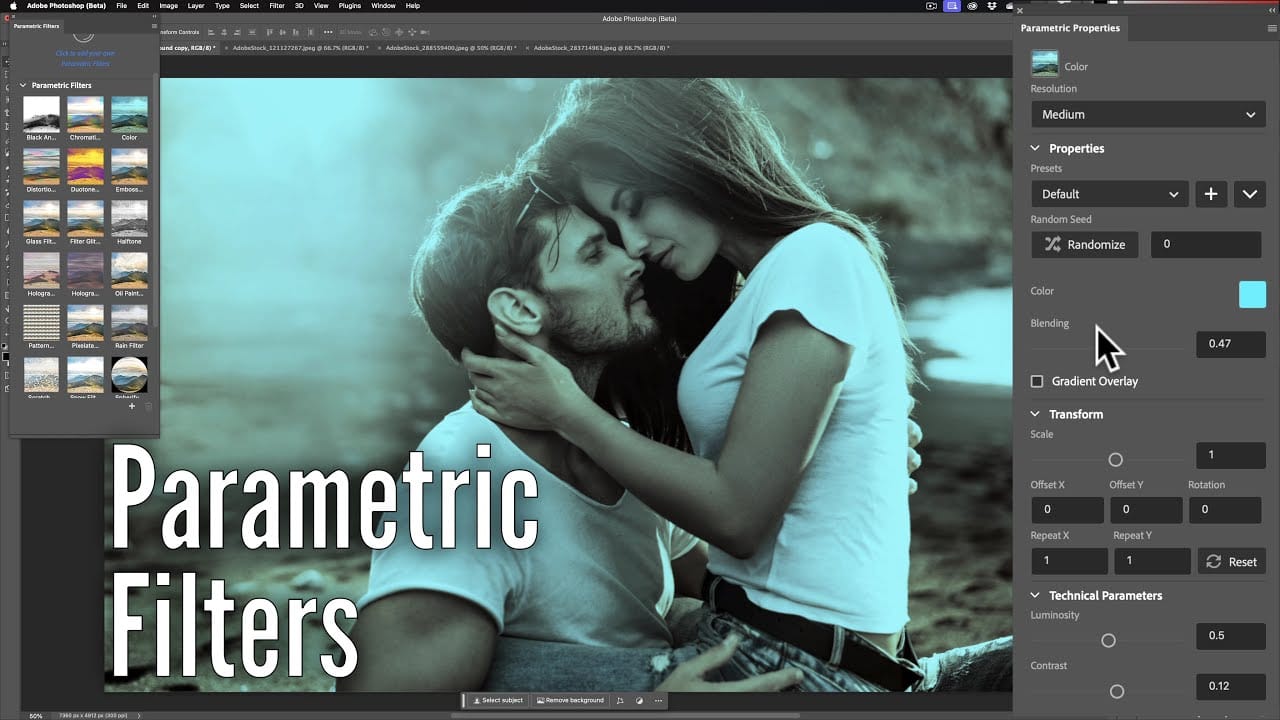The image size is (1280, 720).
Task: Click the transform crop icon in taskbar
Action: [x=620, y=701]
